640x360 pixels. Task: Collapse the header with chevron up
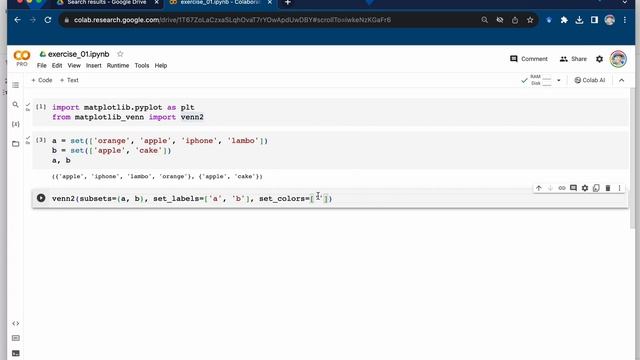click(x=621, y=80)
